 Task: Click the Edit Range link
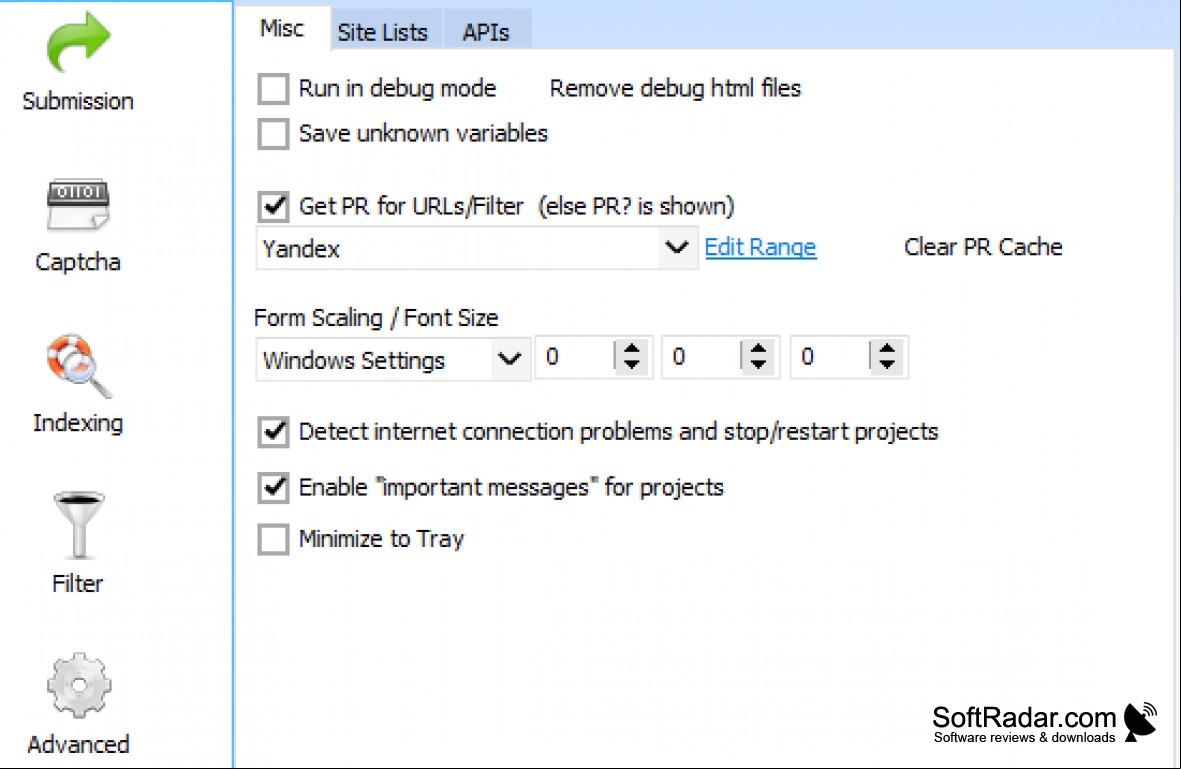point(761,247)
